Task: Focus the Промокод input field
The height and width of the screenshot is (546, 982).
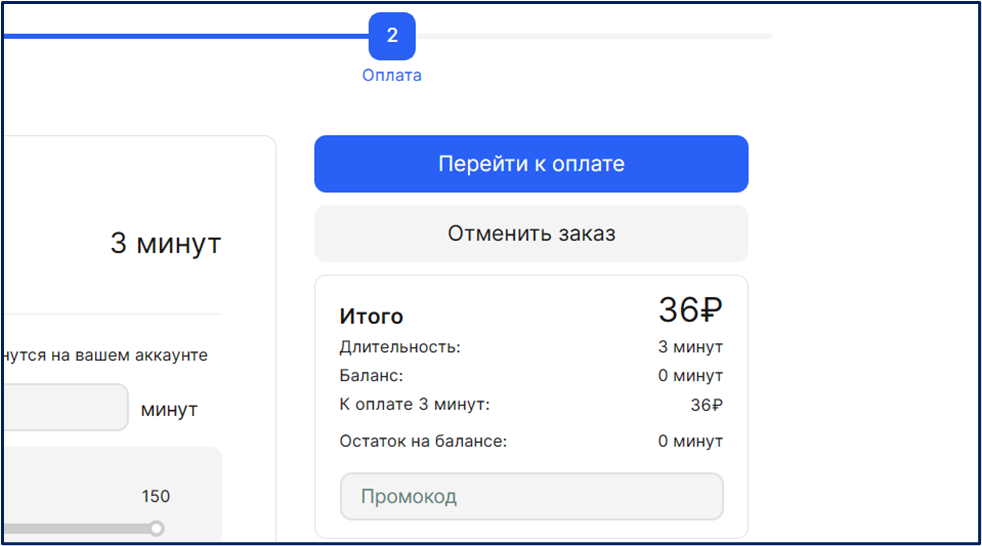Action: pos(532,497)
